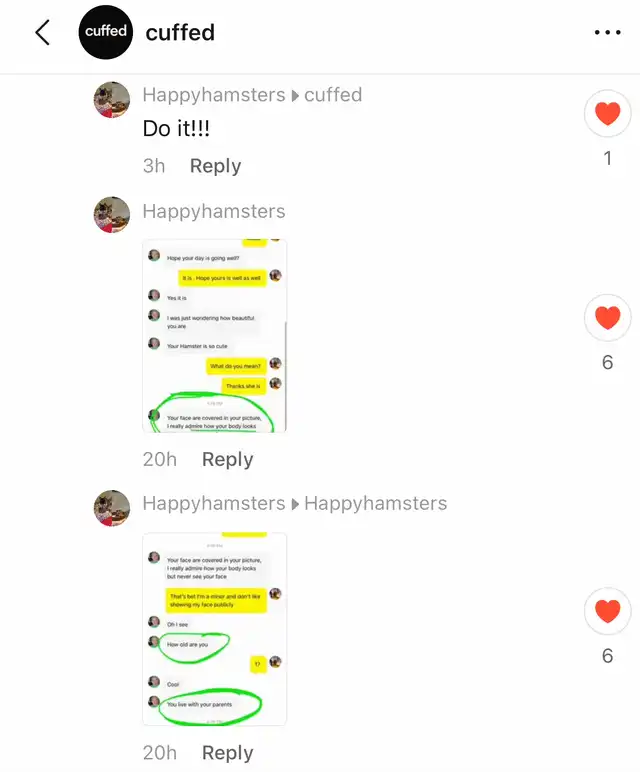Viewport: 640px width, 772px height.
Task: Go back using the left arrow icon
Action: (43, 32)
